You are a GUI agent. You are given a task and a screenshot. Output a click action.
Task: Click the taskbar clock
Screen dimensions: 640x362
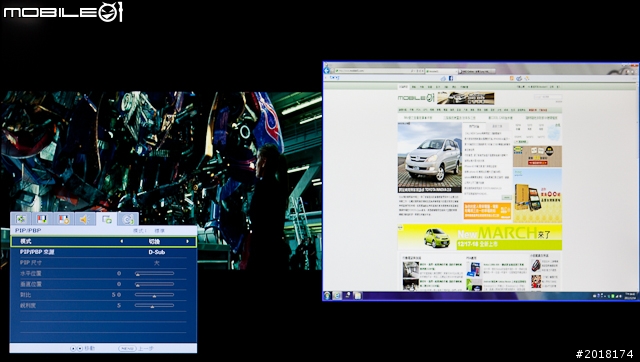pyautogui.click(x=630, y=295)
